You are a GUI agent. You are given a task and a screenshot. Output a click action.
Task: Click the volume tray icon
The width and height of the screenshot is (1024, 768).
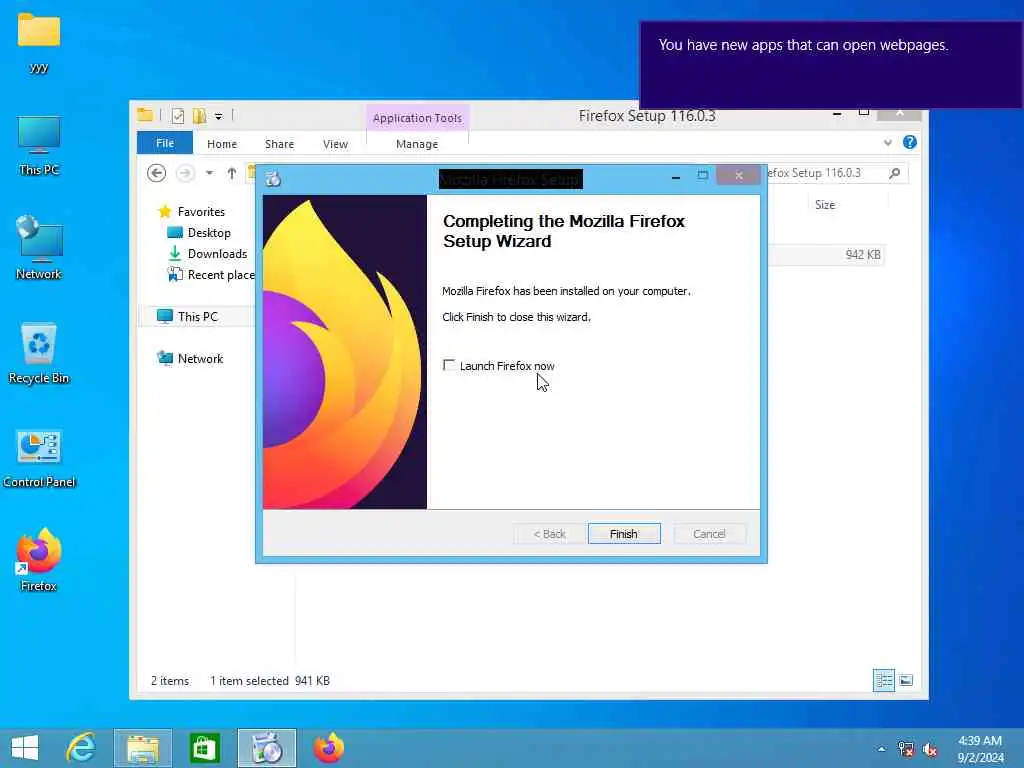(930, 749)
